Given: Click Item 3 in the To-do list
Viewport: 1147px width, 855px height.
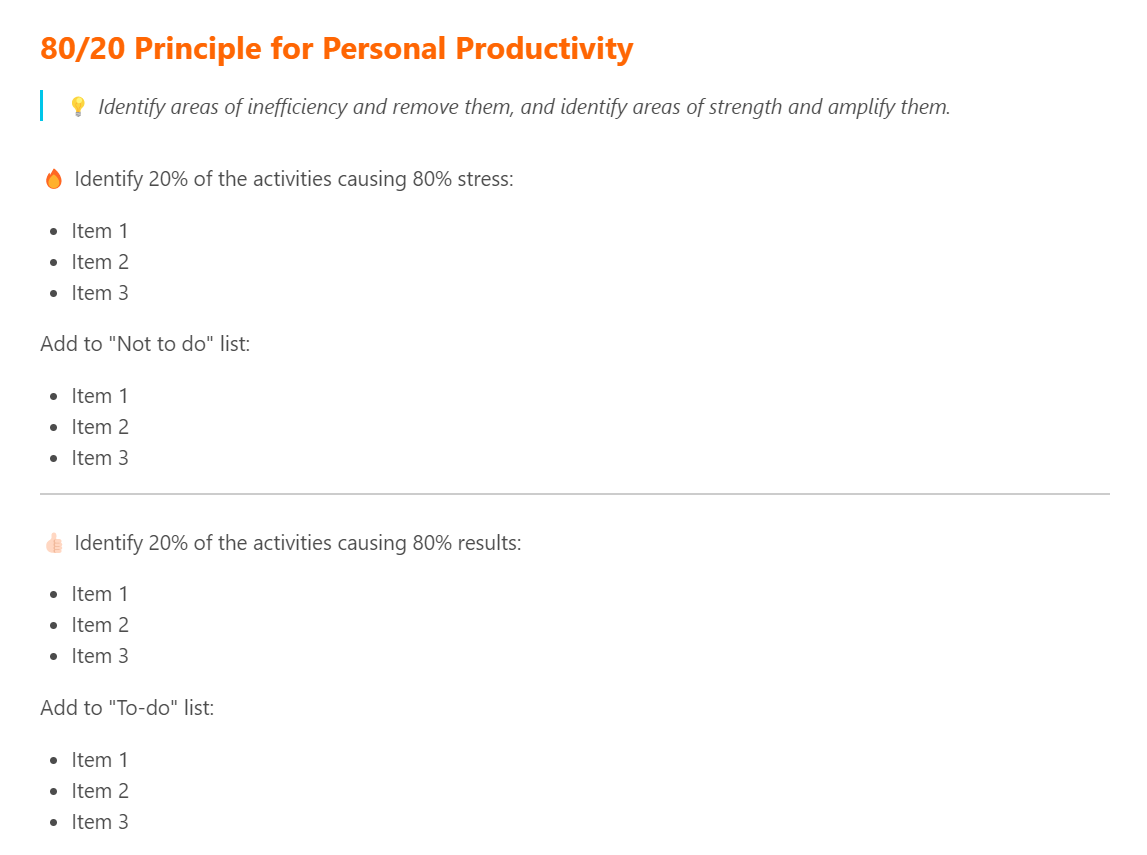Looking at the screenshot, I should click(x=99, y=822).
